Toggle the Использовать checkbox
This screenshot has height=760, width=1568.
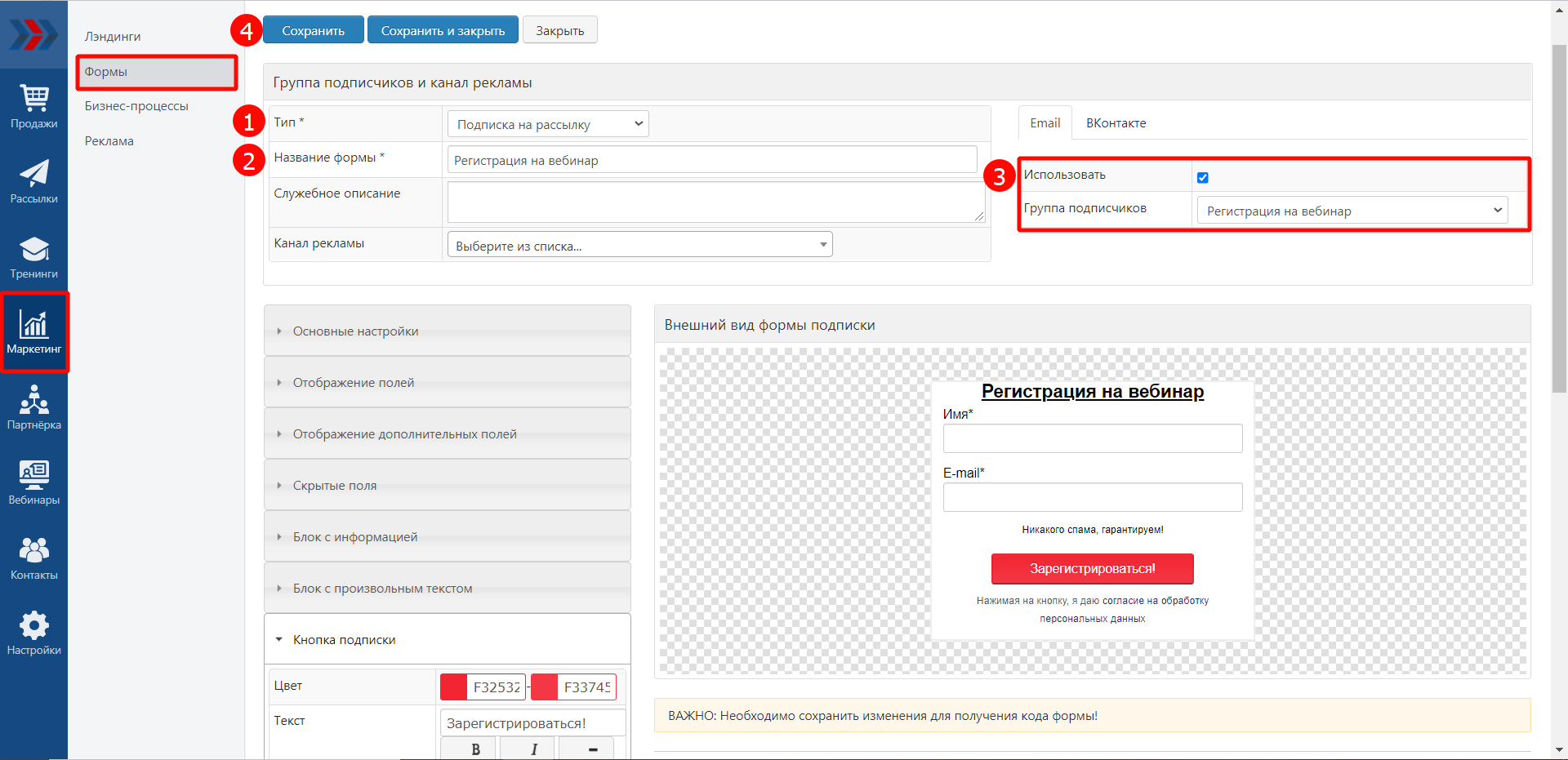(x=1202, y=177)
